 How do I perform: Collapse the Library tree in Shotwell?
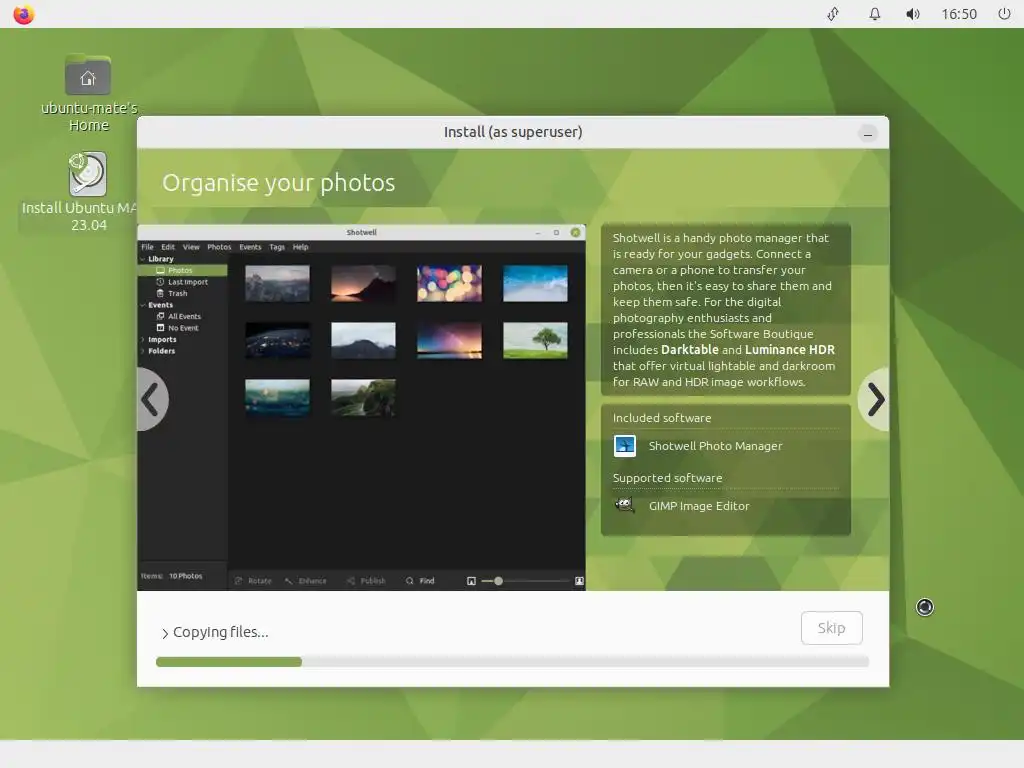[x=142, y=259]
